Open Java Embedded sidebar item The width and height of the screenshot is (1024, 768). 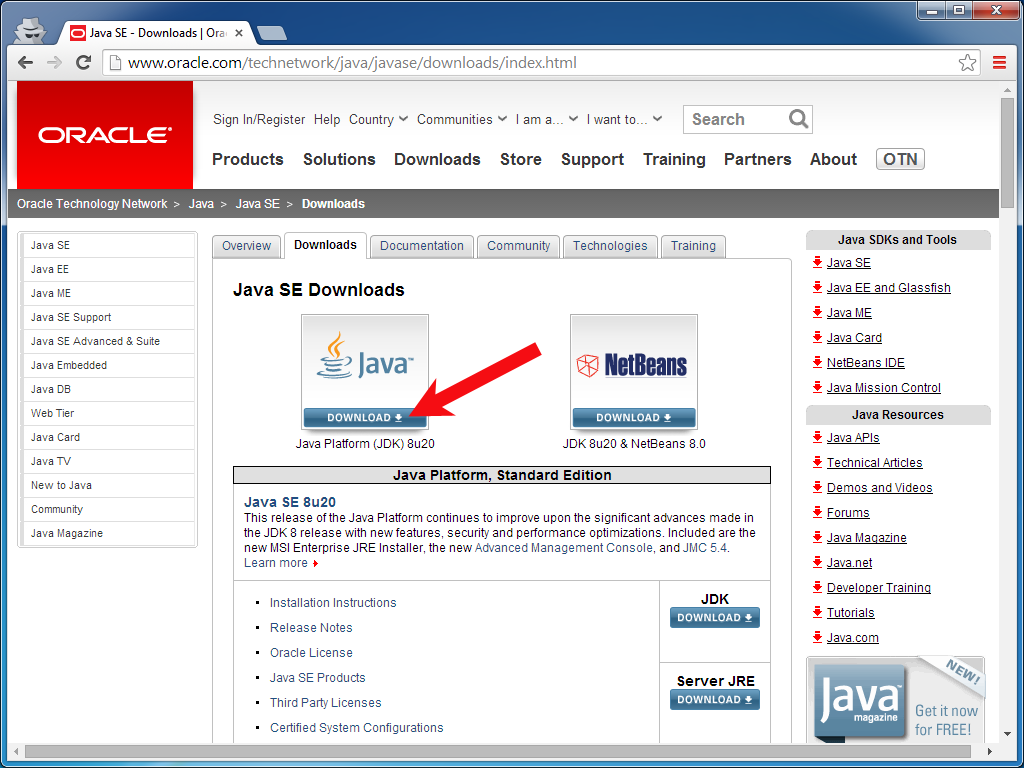click(108, 365)
